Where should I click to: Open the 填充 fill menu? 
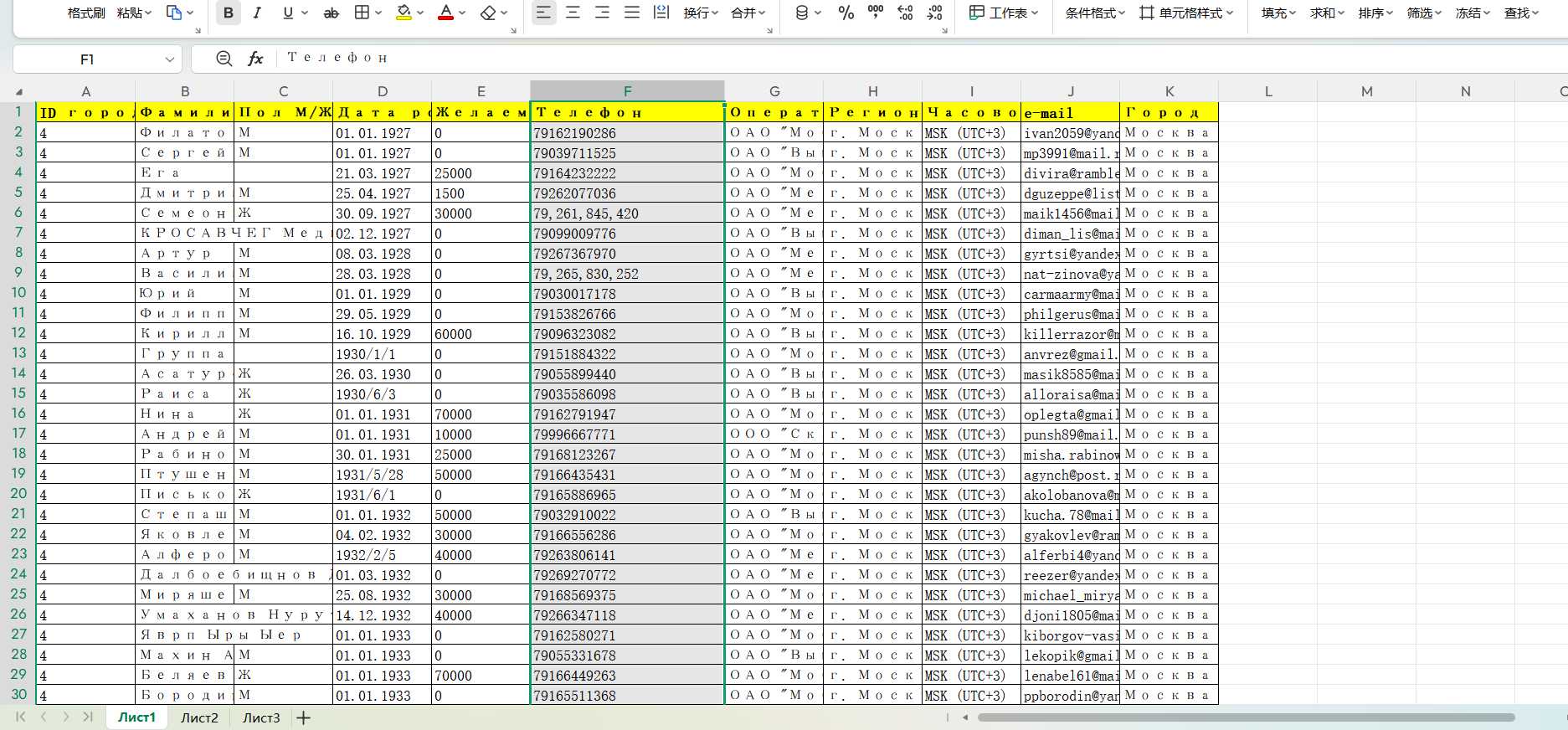point(1278,13)
